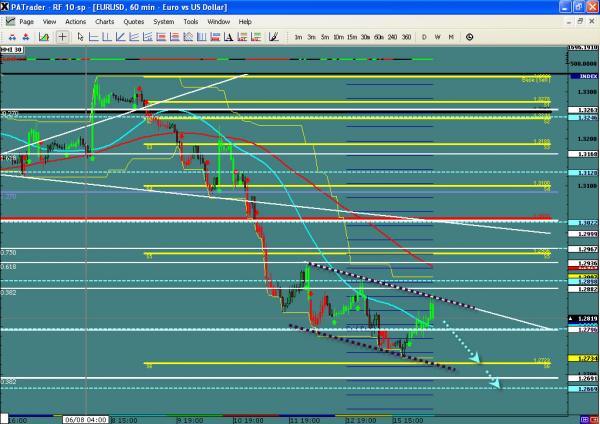600x424 pixels.
Task: Select the 240 minute timeframe
Action: 390,37
